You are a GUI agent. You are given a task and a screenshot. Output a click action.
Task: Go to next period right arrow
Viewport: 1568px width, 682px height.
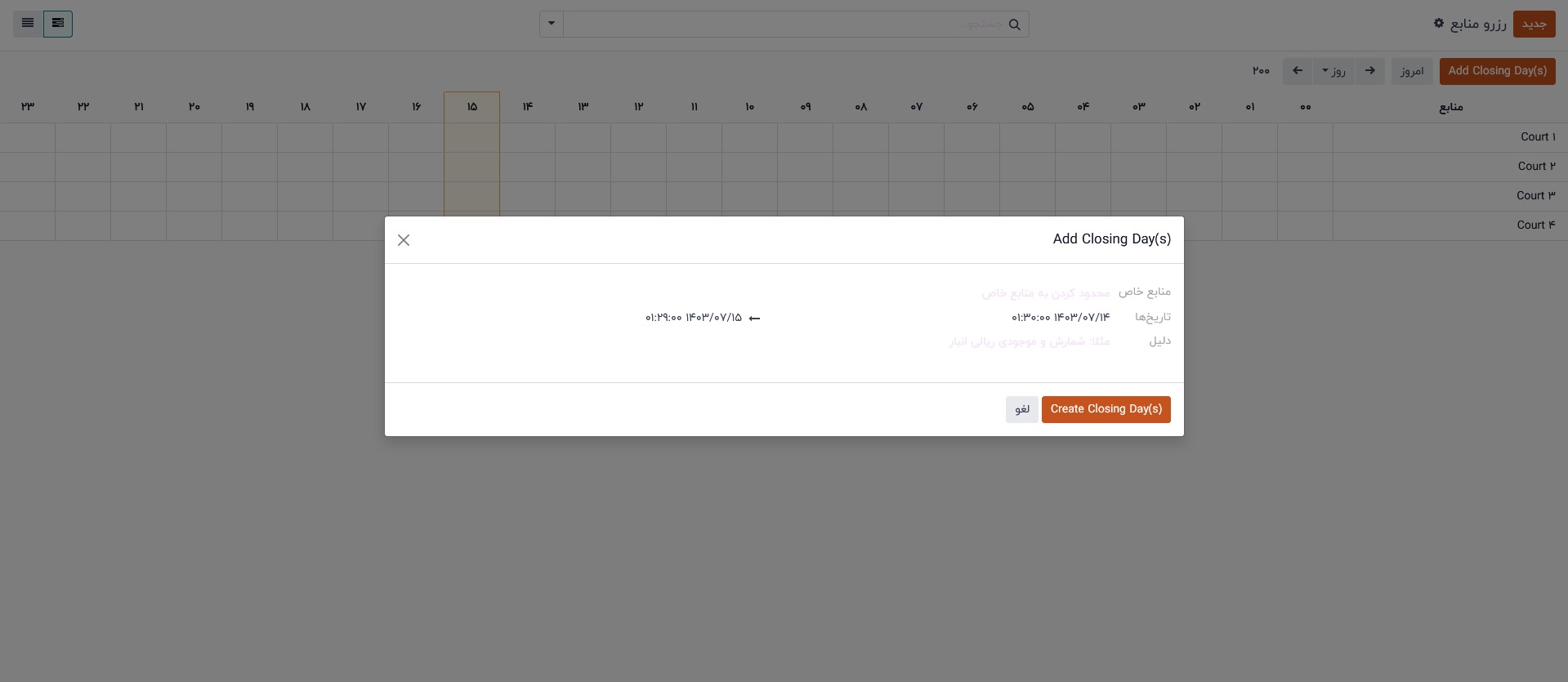[x=1370, y=71]
